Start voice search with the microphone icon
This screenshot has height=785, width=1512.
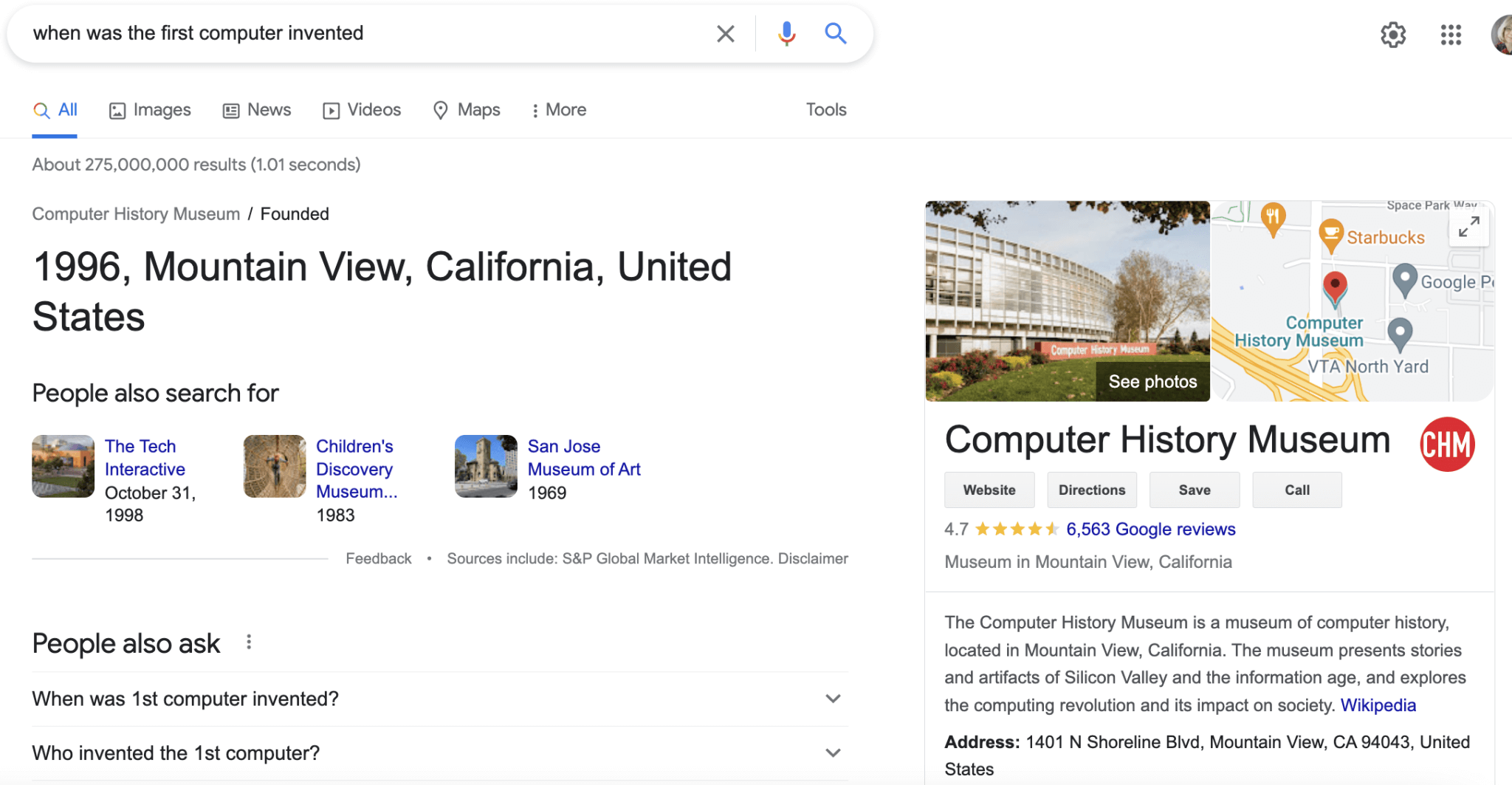[x=787, y=33]
